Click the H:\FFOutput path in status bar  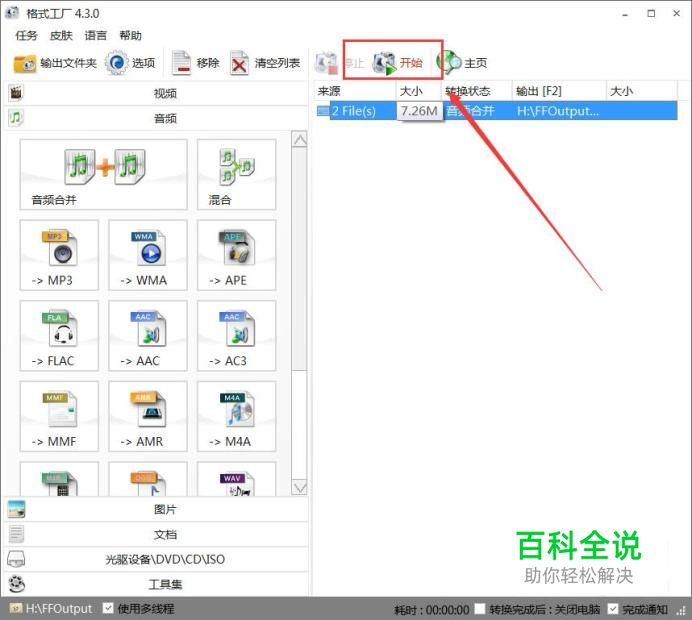point(59,609)
